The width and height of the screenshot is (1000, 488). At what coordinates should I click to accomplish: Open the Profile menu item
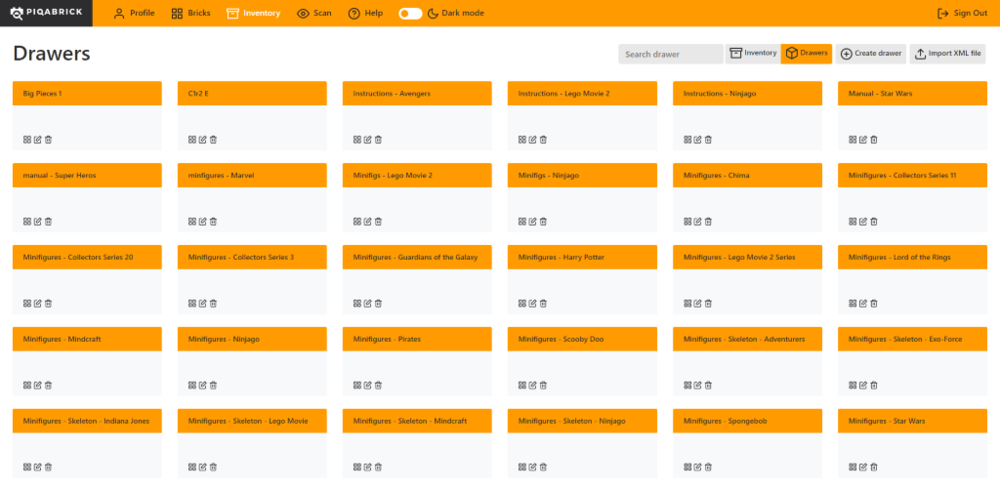click(x=134, y=13)
